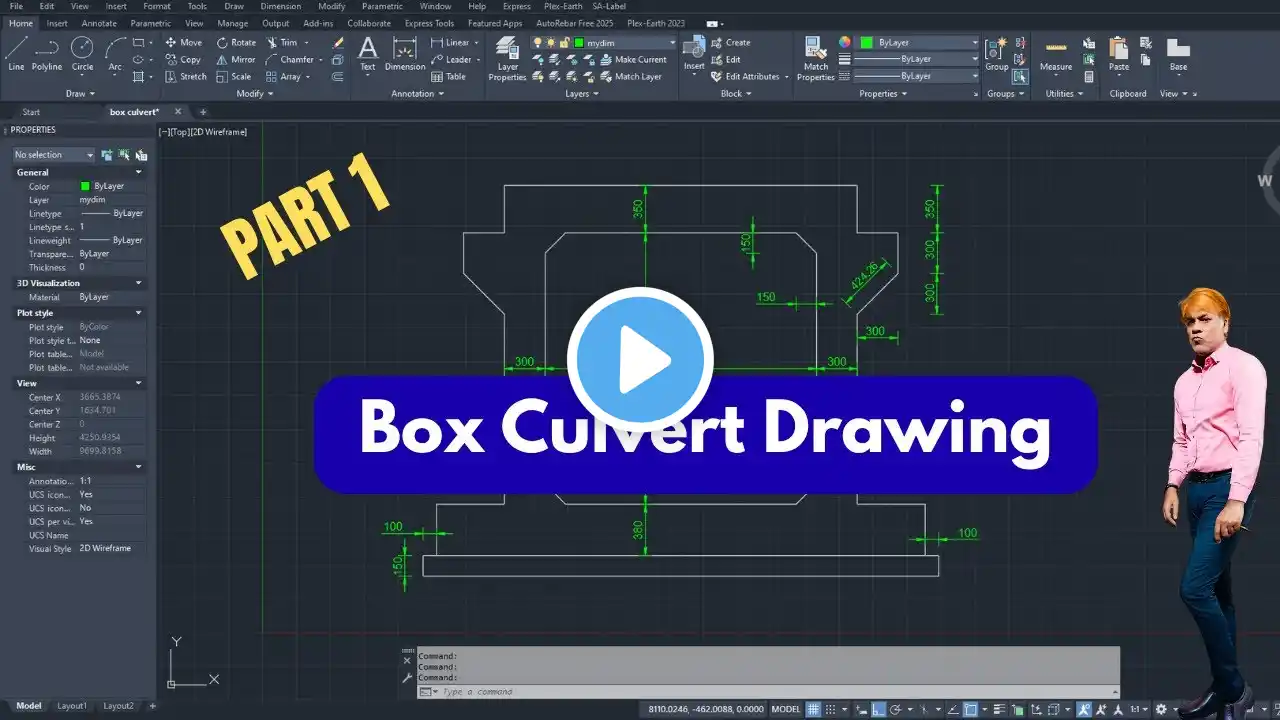
Task: Activate the Stretch command
Action: point(186,76)
